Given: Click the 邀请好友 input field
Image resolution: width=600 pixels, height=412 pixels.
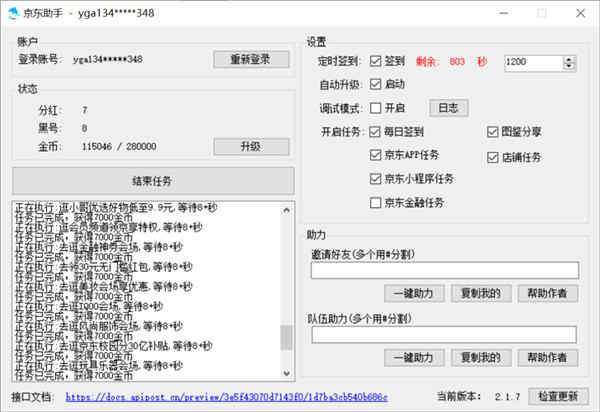Looking at the screenshot, I should tap(445, 269).
